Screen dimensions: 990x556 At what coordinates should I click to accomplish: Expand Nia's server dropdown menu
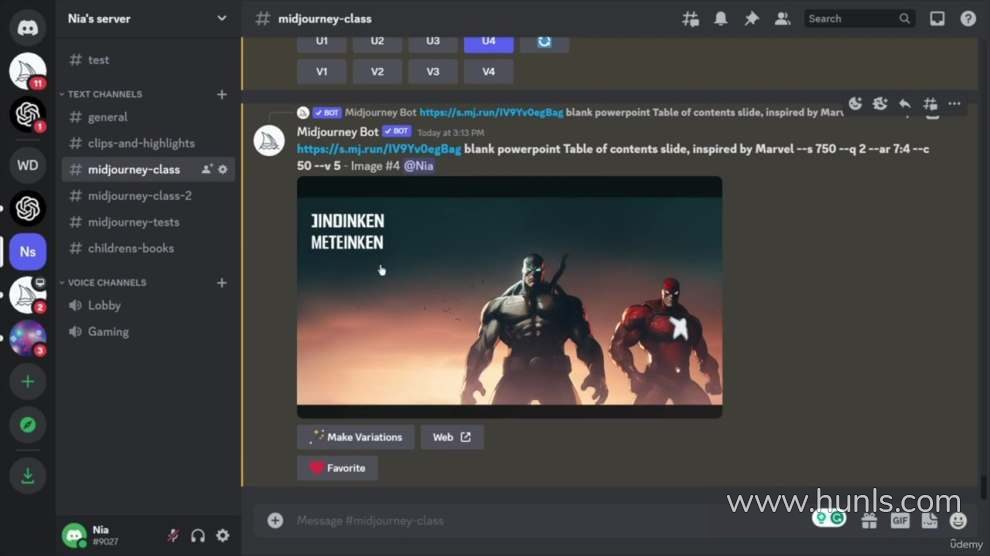point(222,18)
